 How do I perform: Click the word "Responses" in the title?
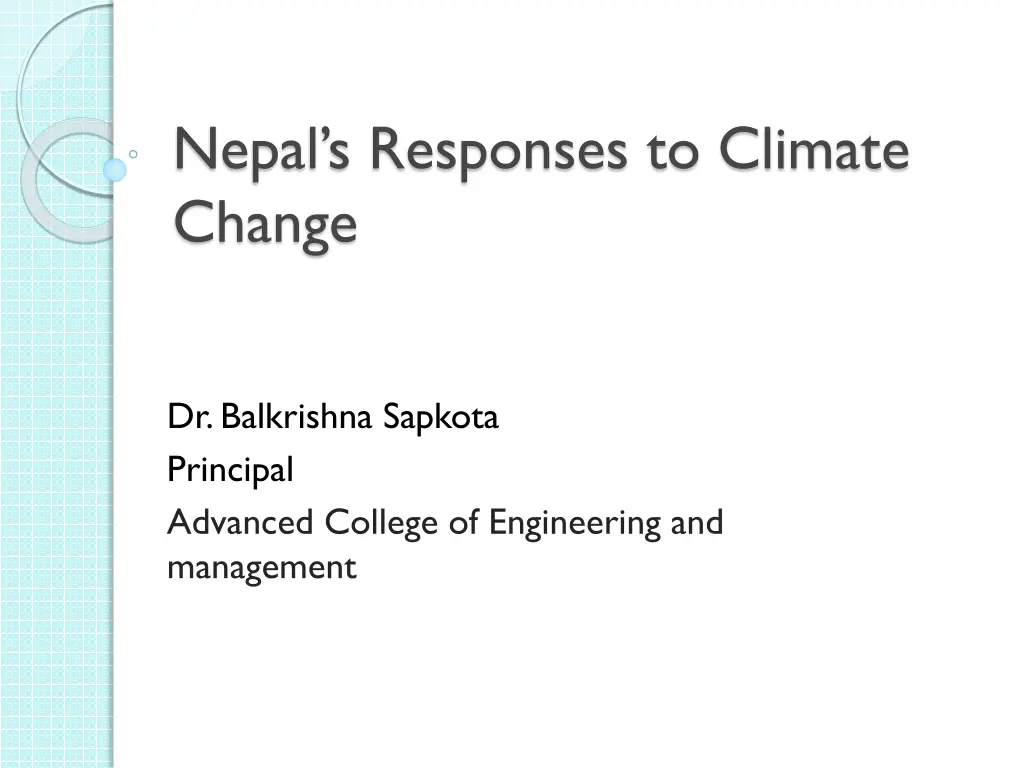[498, 152]
